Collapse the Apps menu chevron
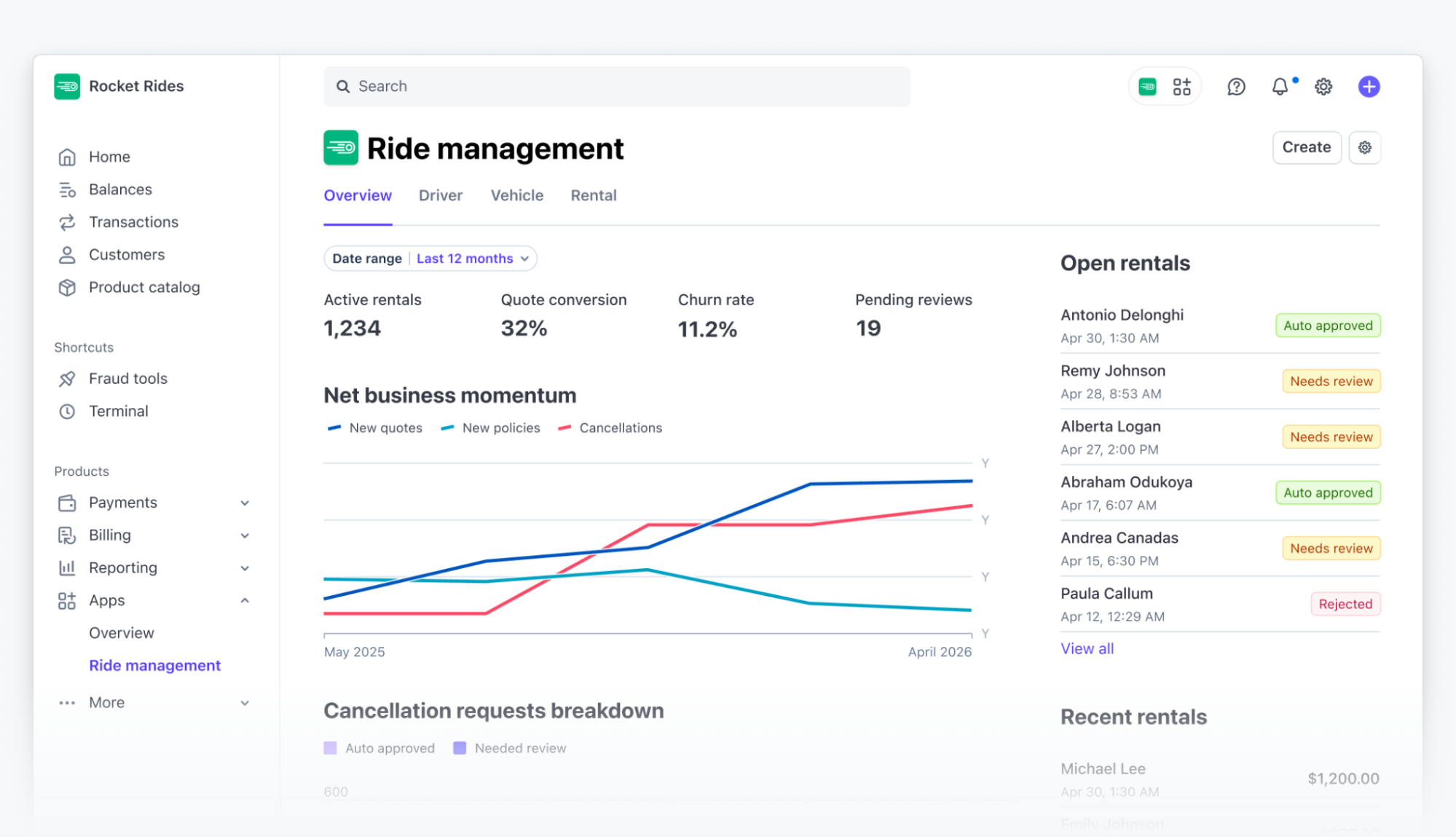The width and height of the screenshot is (1456, 837). point(245,601)
